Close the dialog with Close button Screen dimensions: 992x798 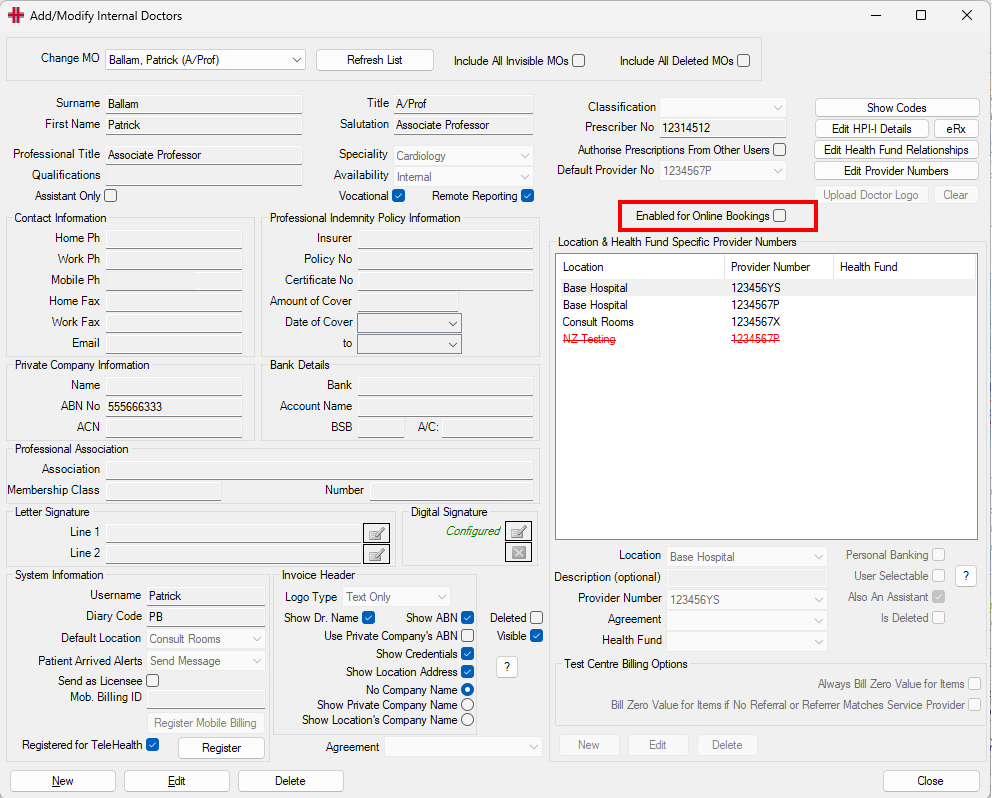coord(930,781)
